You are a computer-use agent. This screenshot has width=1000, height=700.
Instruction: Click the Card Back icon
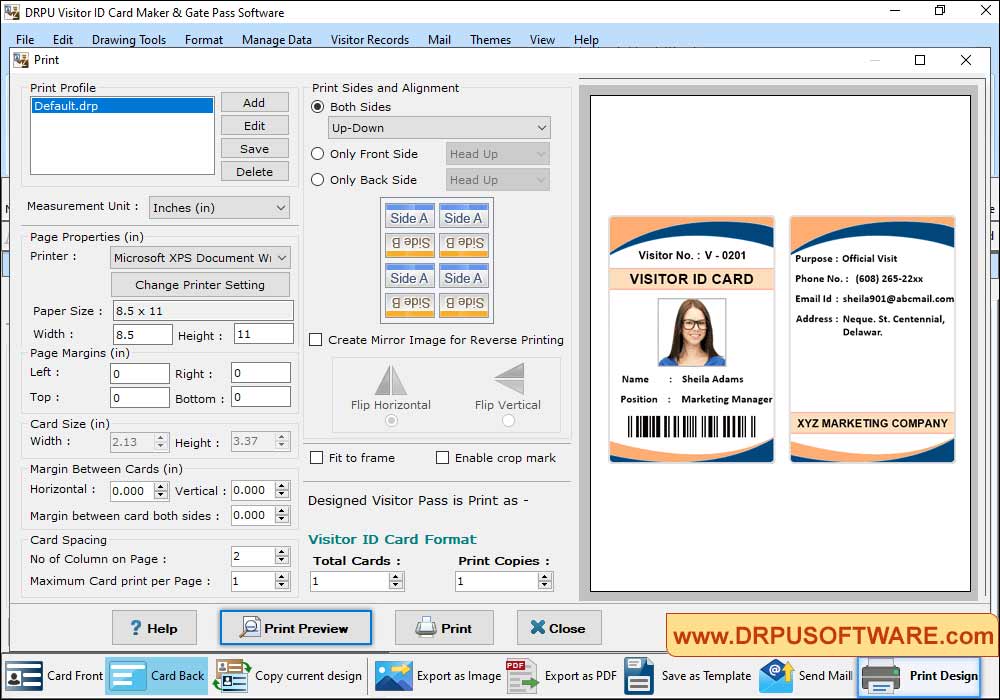(x=128, y=676)
